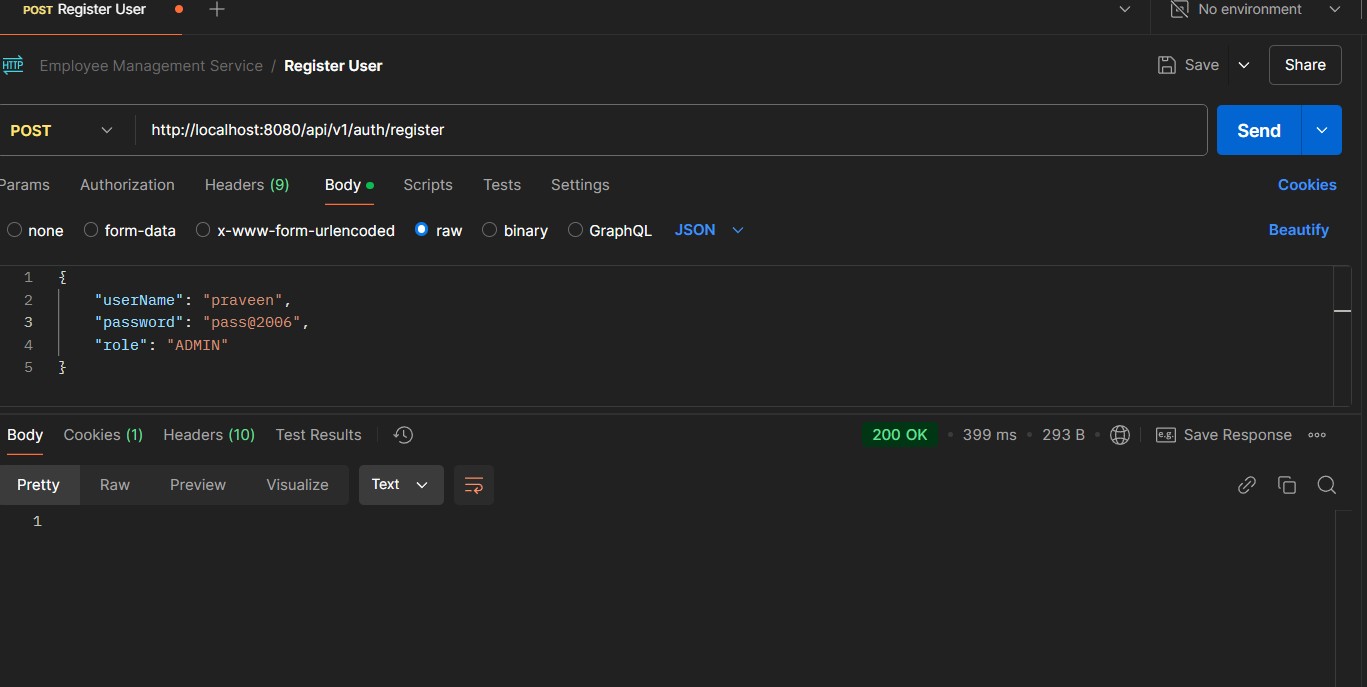Click the Save floppy disk icon
This screenshot has height=687, width=1367.
[x=1166, y=65]
